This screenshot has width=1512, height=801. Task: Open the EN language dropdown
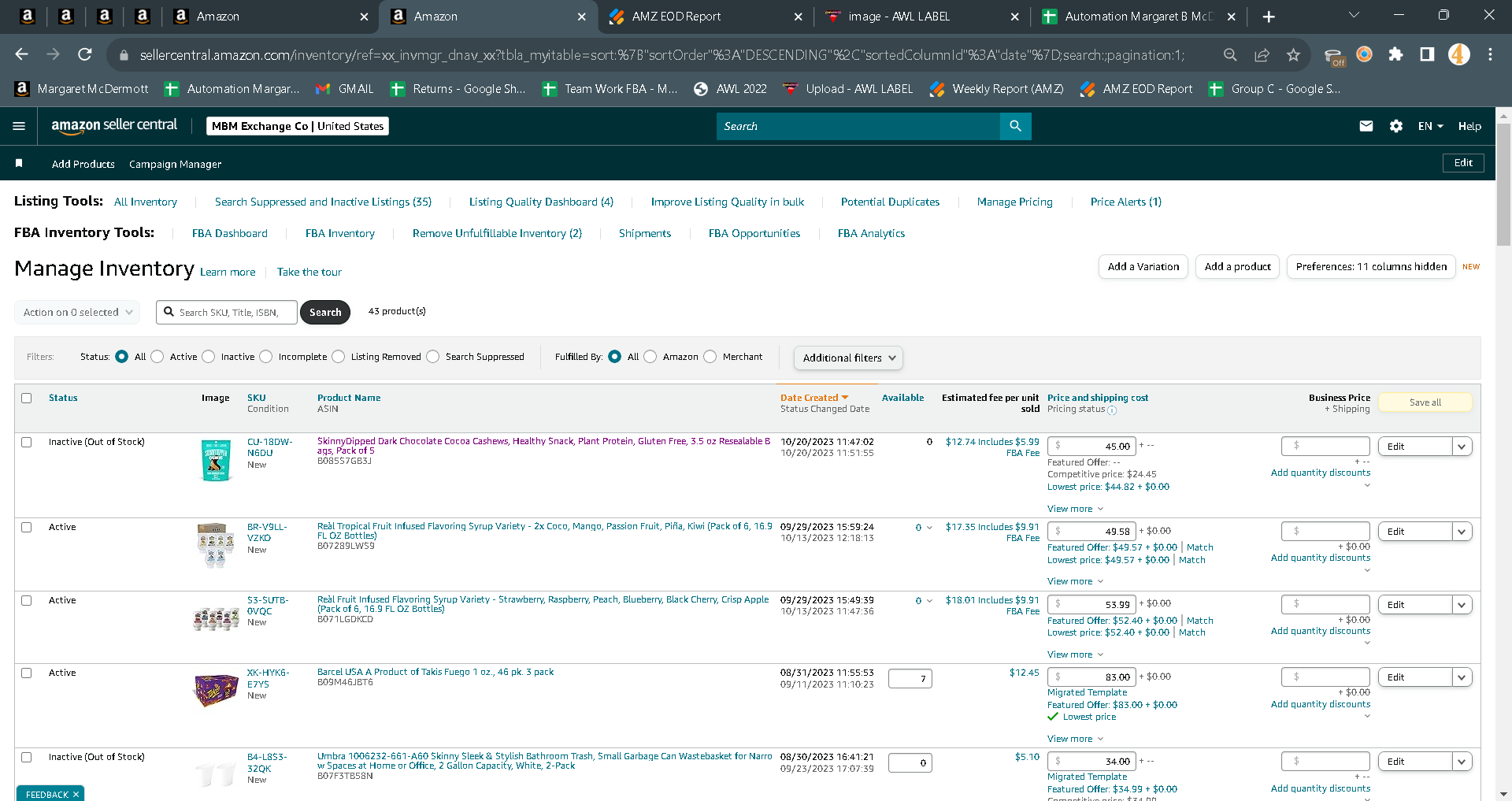click(1430, 126)
